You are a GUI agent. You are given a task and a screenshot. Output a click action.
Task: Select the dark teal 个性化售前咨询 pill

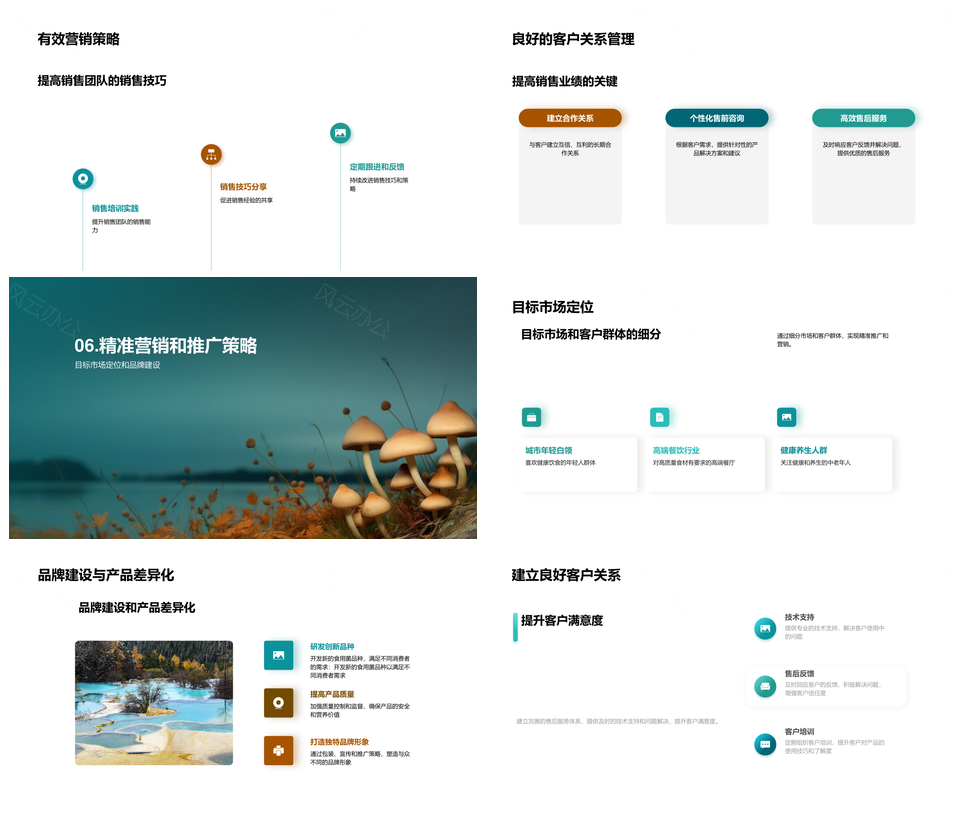717,118
